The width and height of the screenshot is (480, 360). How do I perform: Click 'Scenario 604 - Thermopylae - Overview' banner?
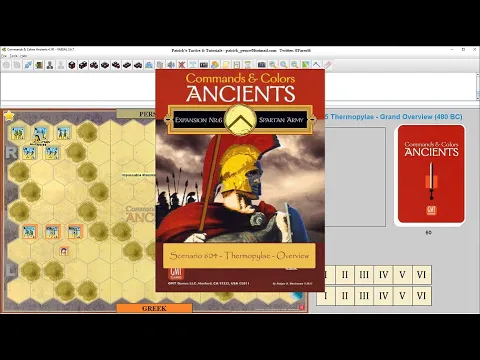point(239,256)
